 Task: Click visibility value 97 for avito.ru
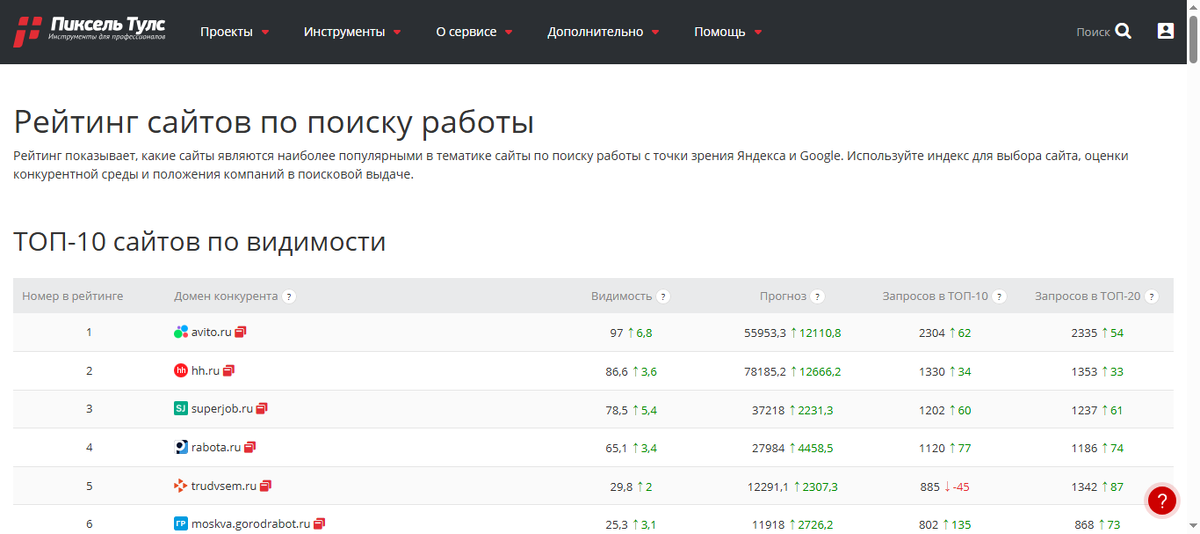click(x=616, y=333)
